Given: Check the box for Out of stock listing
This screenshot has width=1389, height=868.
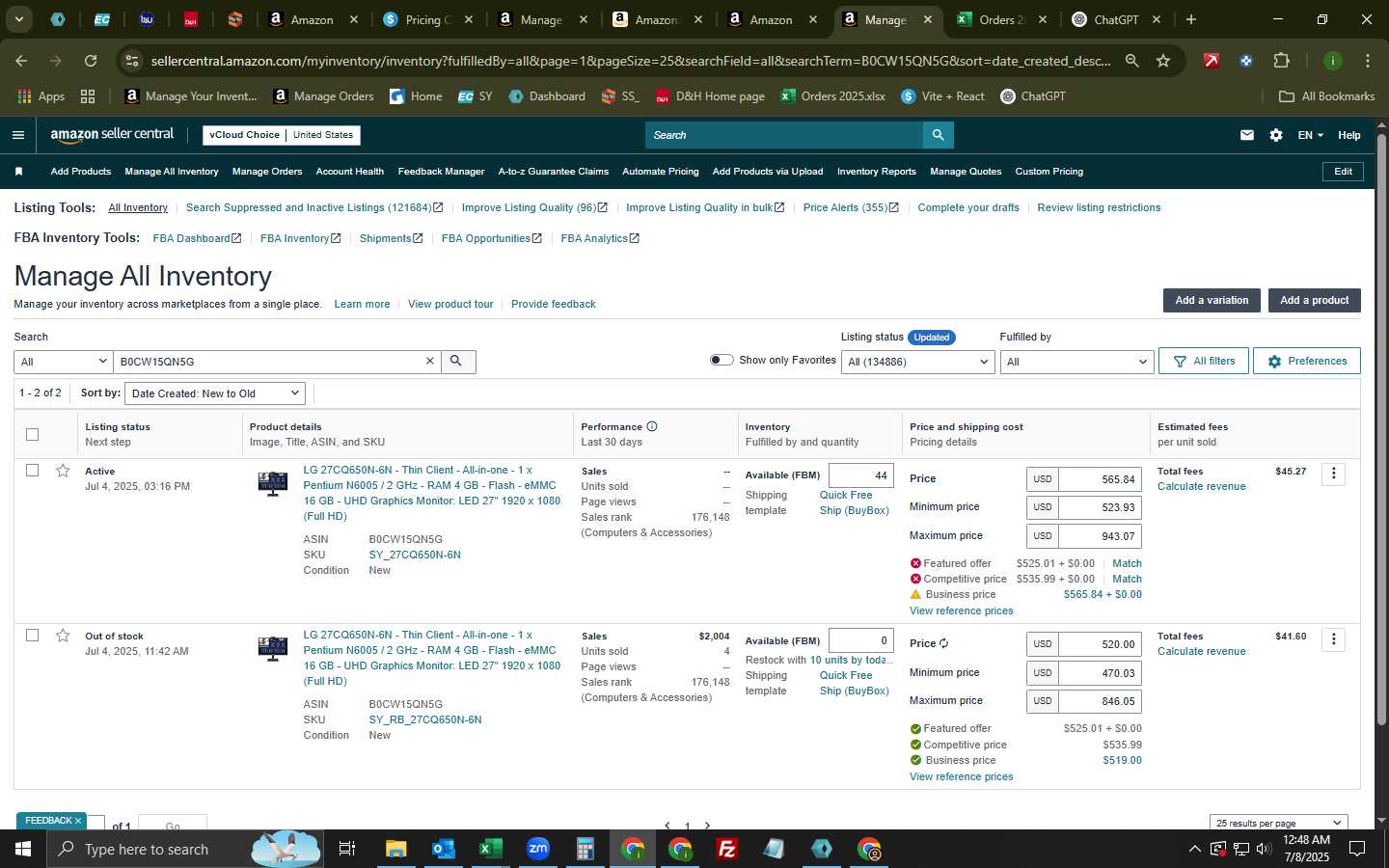Looking at the screenshot, I should pyautogui.click(x=32, y=636).
